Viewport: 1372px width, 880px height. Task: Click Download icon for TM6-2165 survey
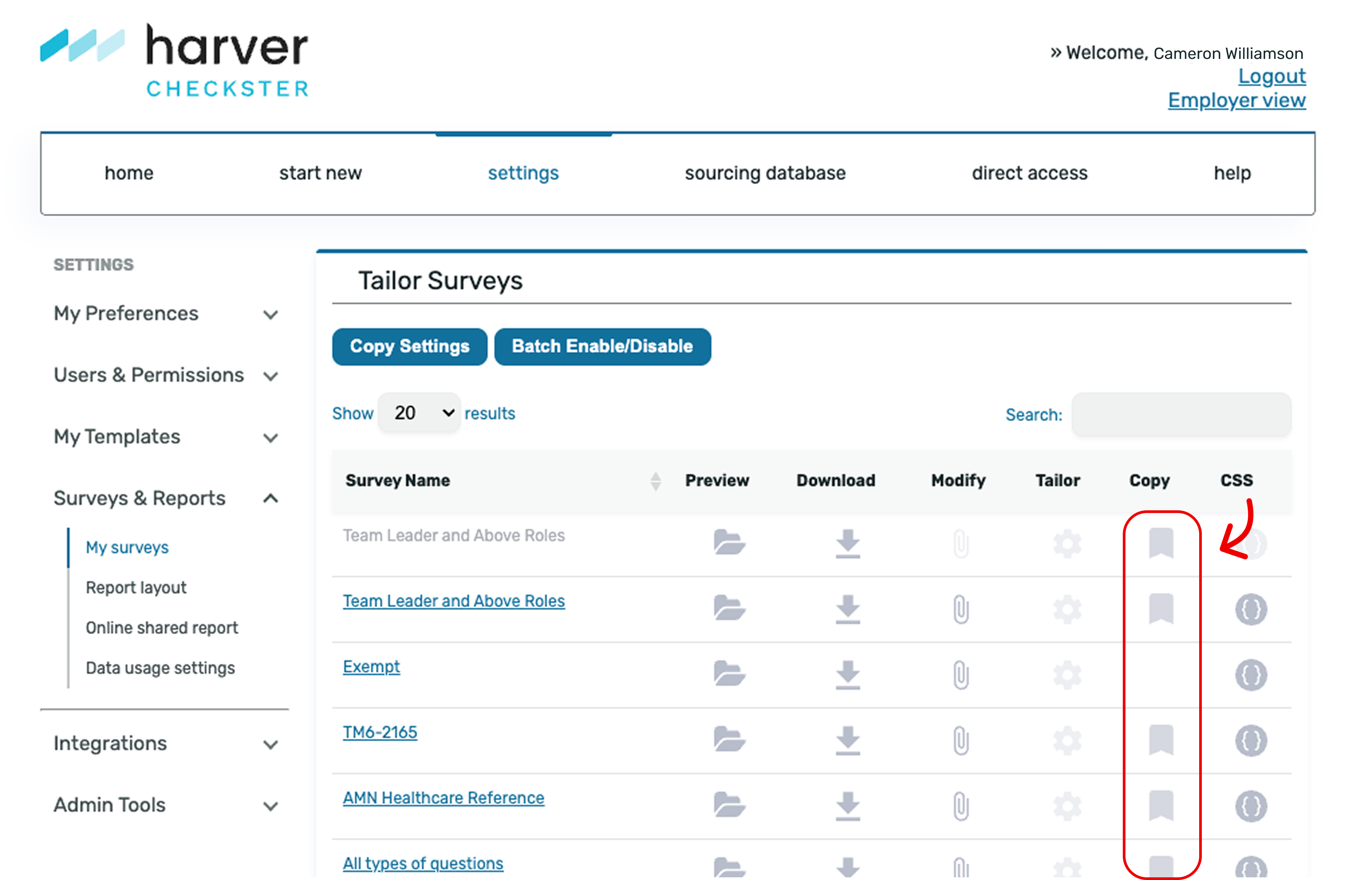point(847,740)
